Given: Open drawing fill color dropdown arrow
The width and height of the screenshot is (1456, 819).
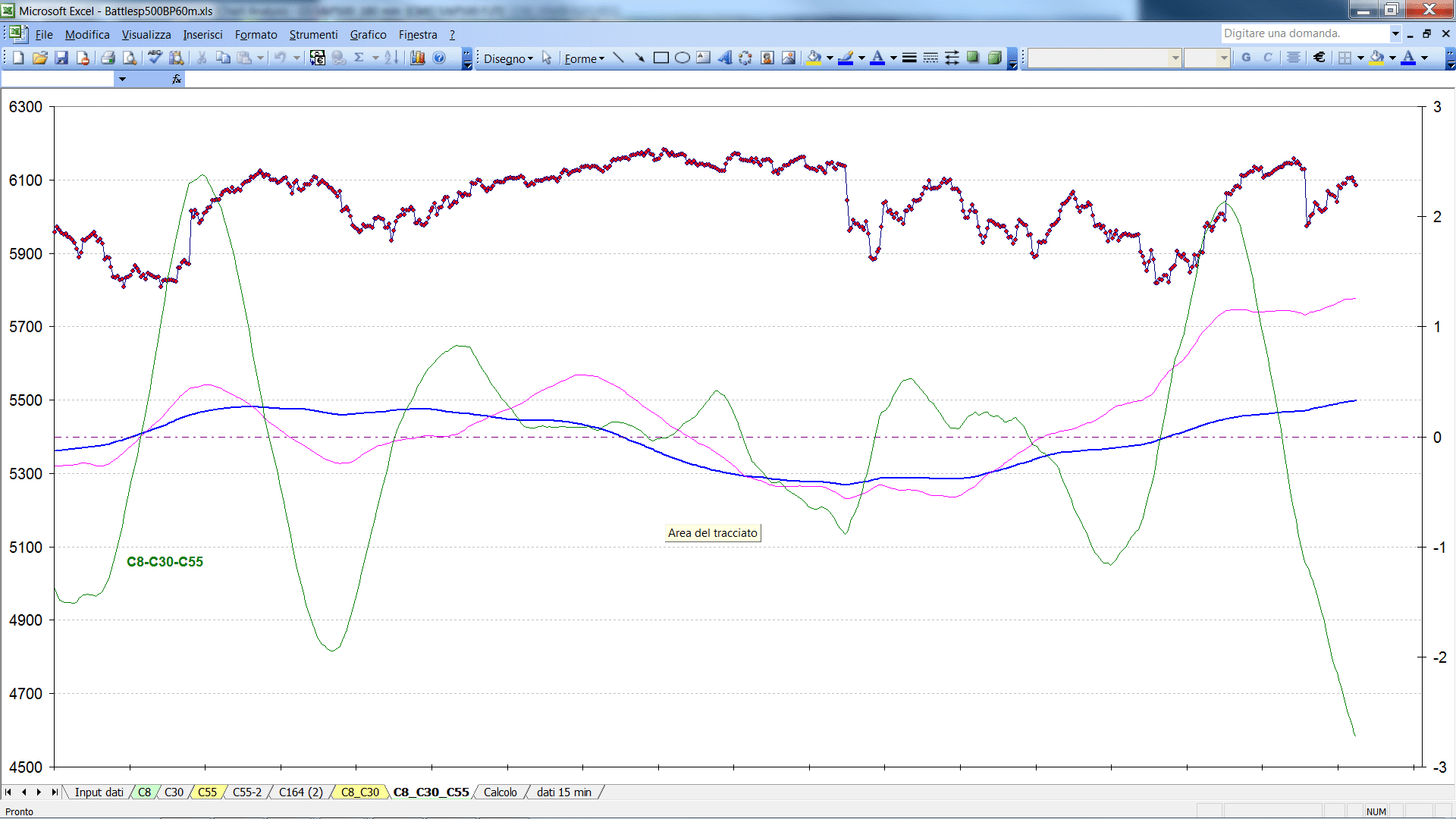Looking at the screenshot, I should click(830, 58).
